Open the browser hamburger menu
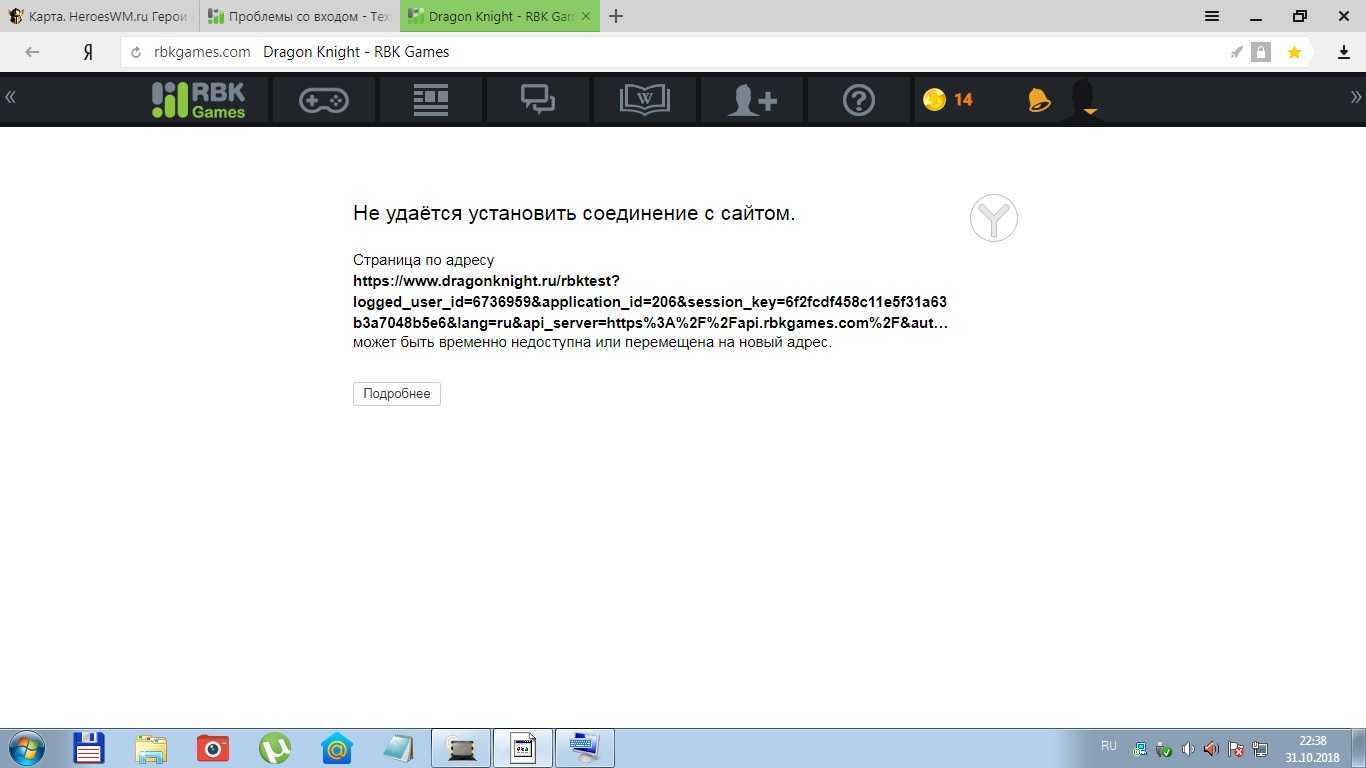This screenshot has height=768, width=1366. (x=1212, y=16)
